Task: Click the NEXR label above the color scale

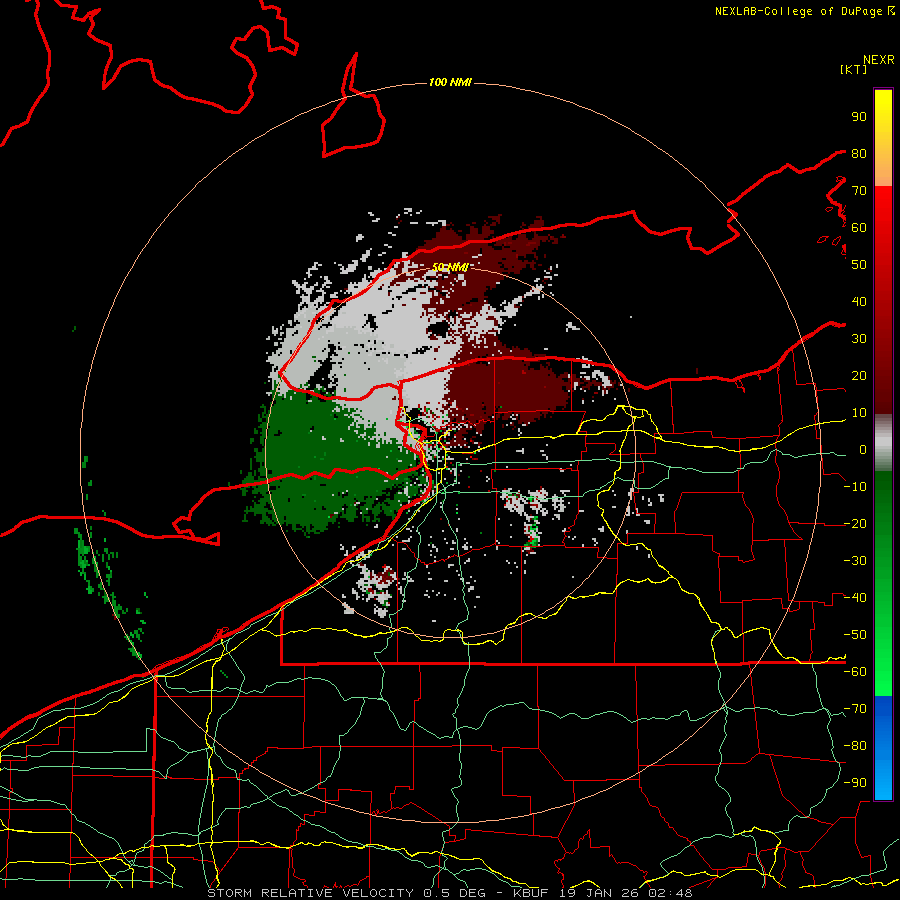Action: (879, 60)
